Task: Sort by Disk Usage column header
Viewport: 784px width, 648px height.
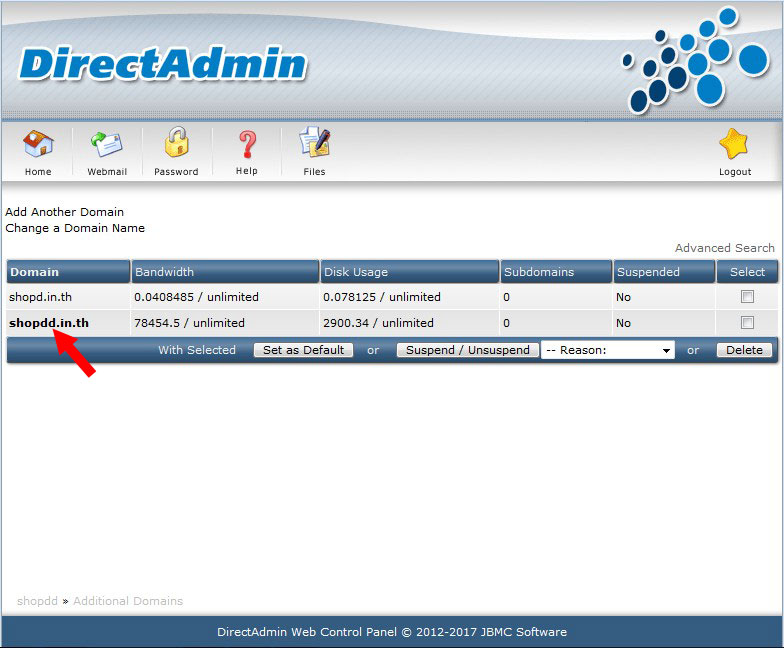Action: click(x=355, y=272)
